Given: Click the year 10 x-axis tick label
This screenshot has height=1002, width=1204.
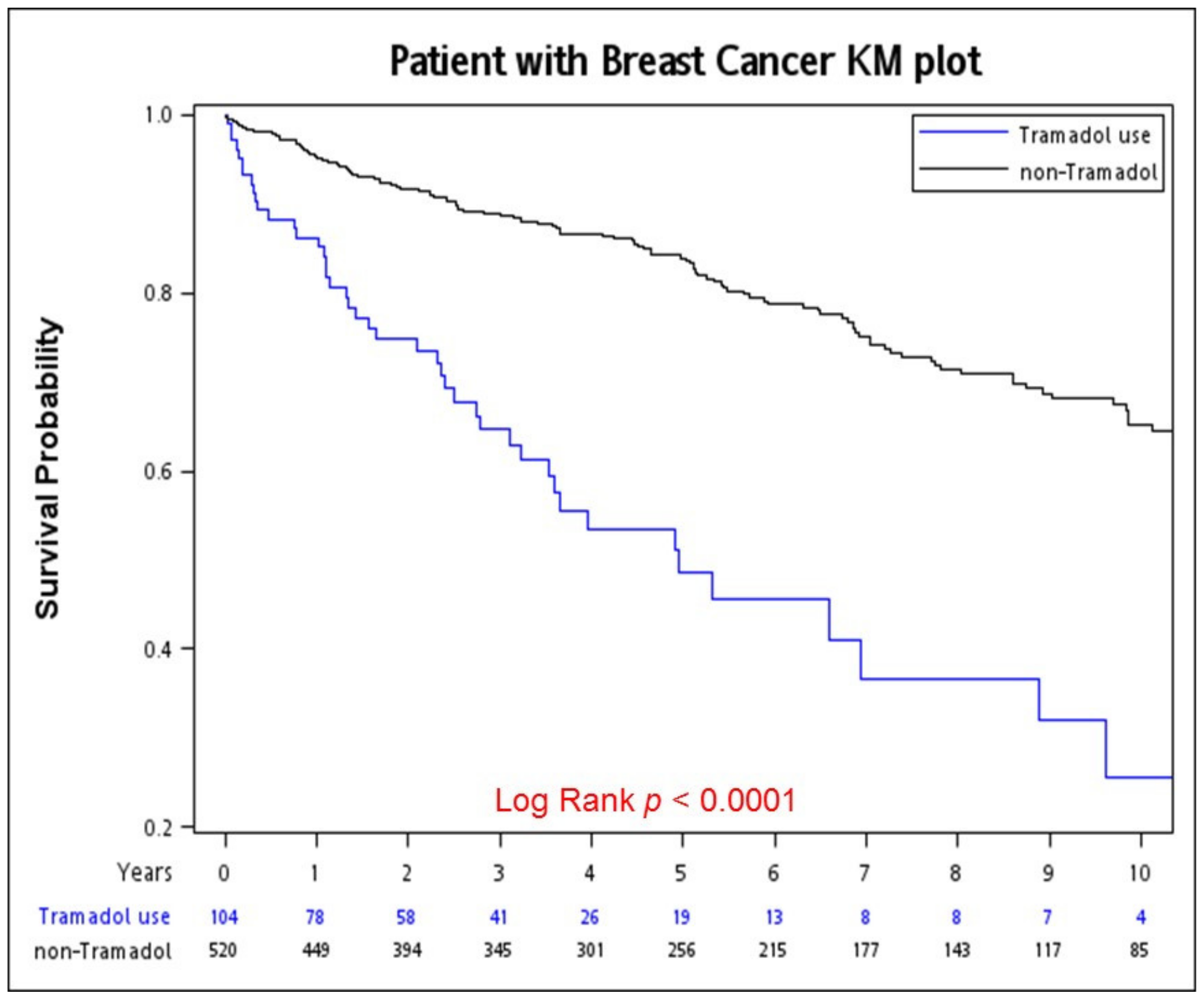Looking at the screenshot, I should tap(1139, 873).
